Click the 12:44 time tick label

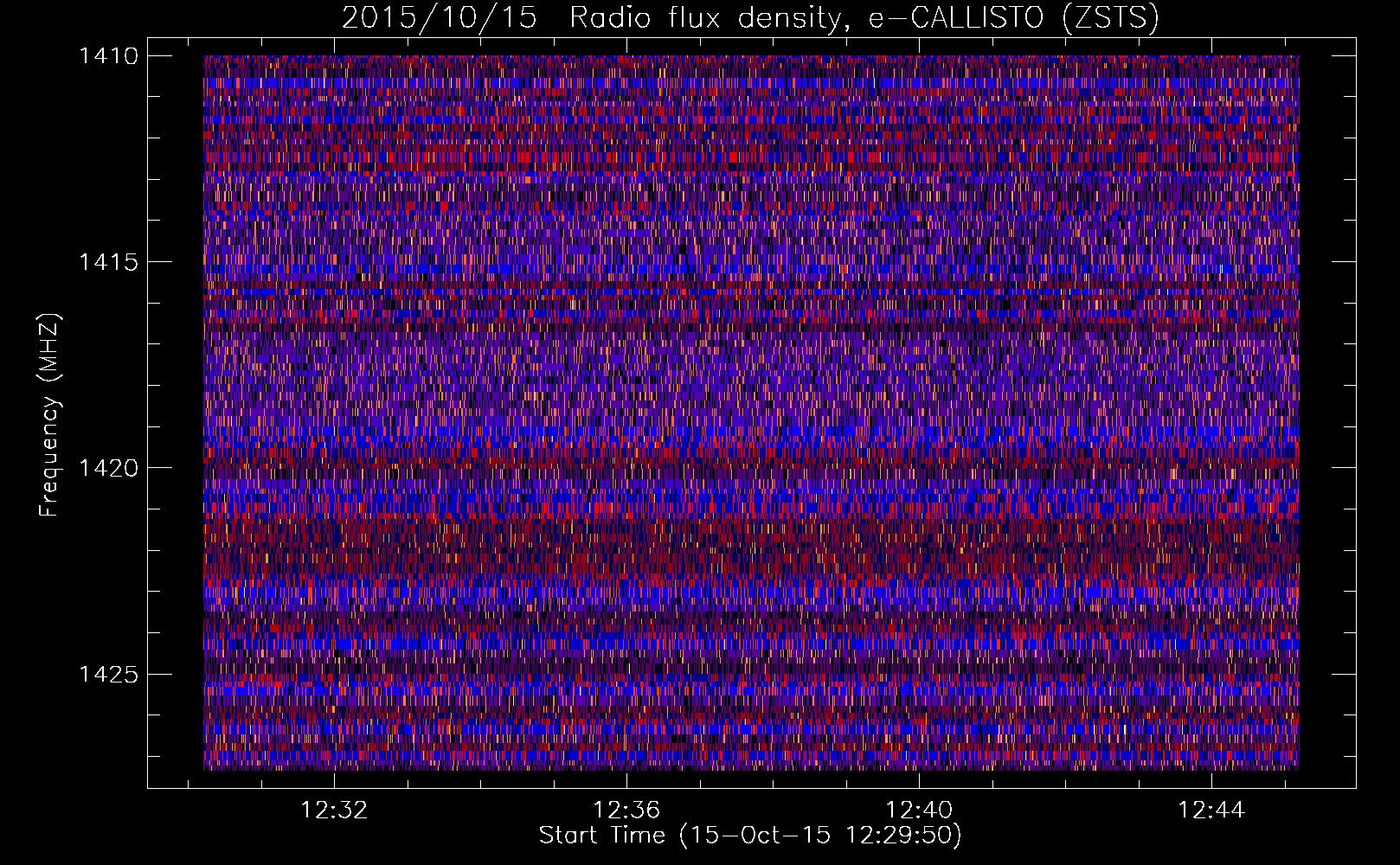coord(1211,810)
